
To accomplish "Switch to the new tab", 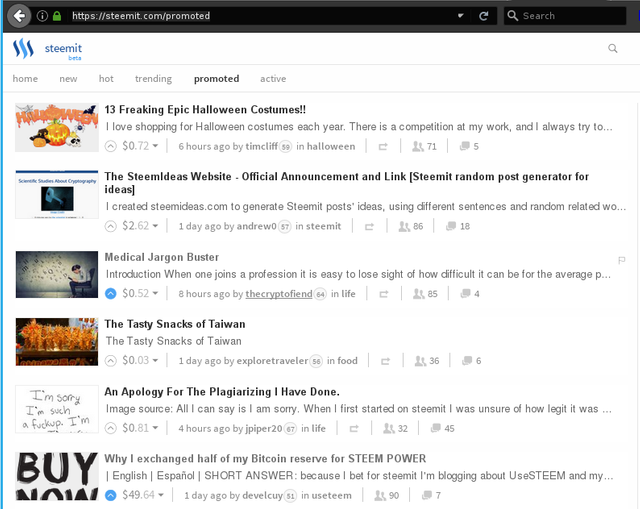I will [x=68, y=78].
